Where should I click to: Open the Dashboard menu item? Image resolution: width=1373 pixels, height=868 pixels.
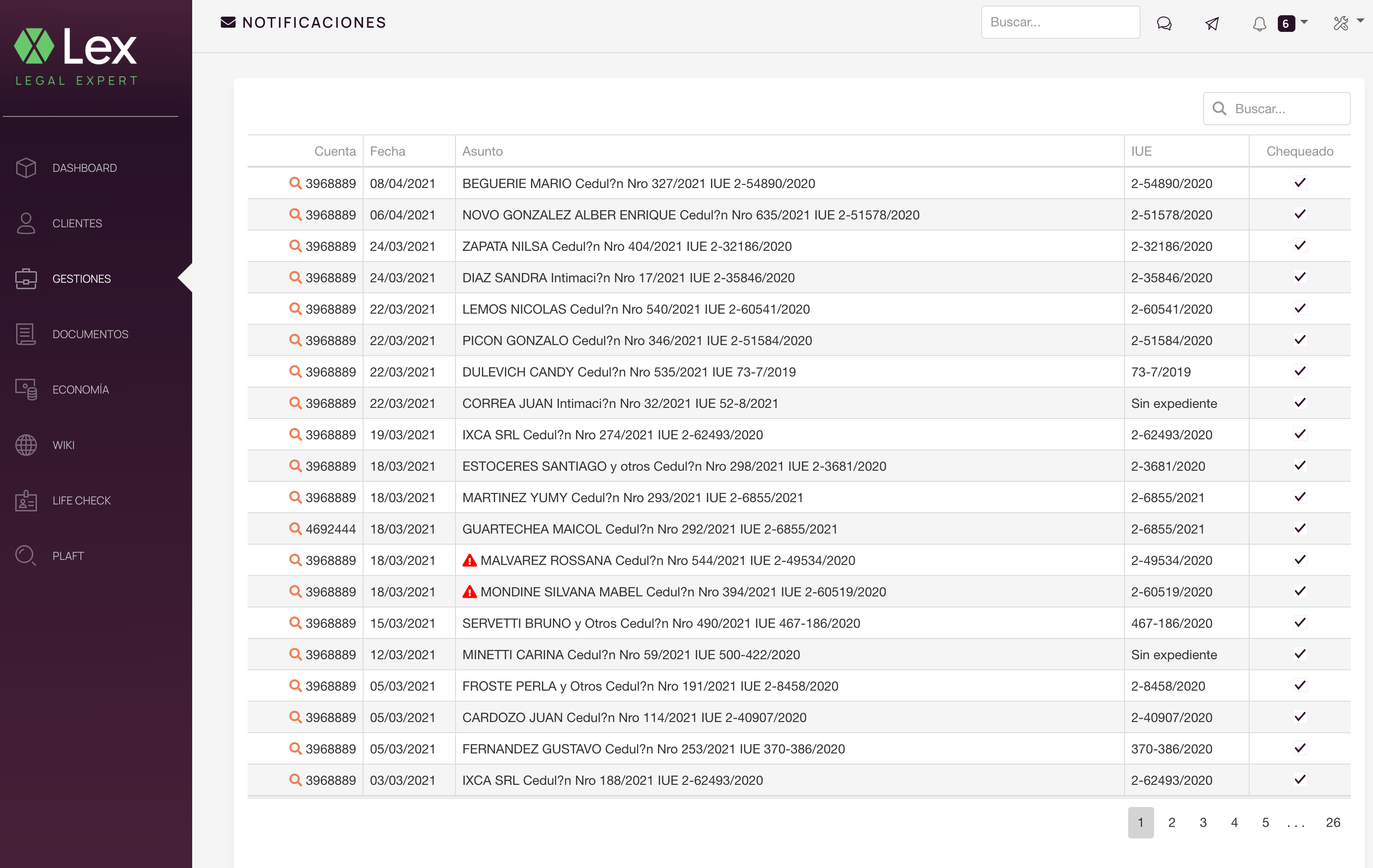[85, 168]
